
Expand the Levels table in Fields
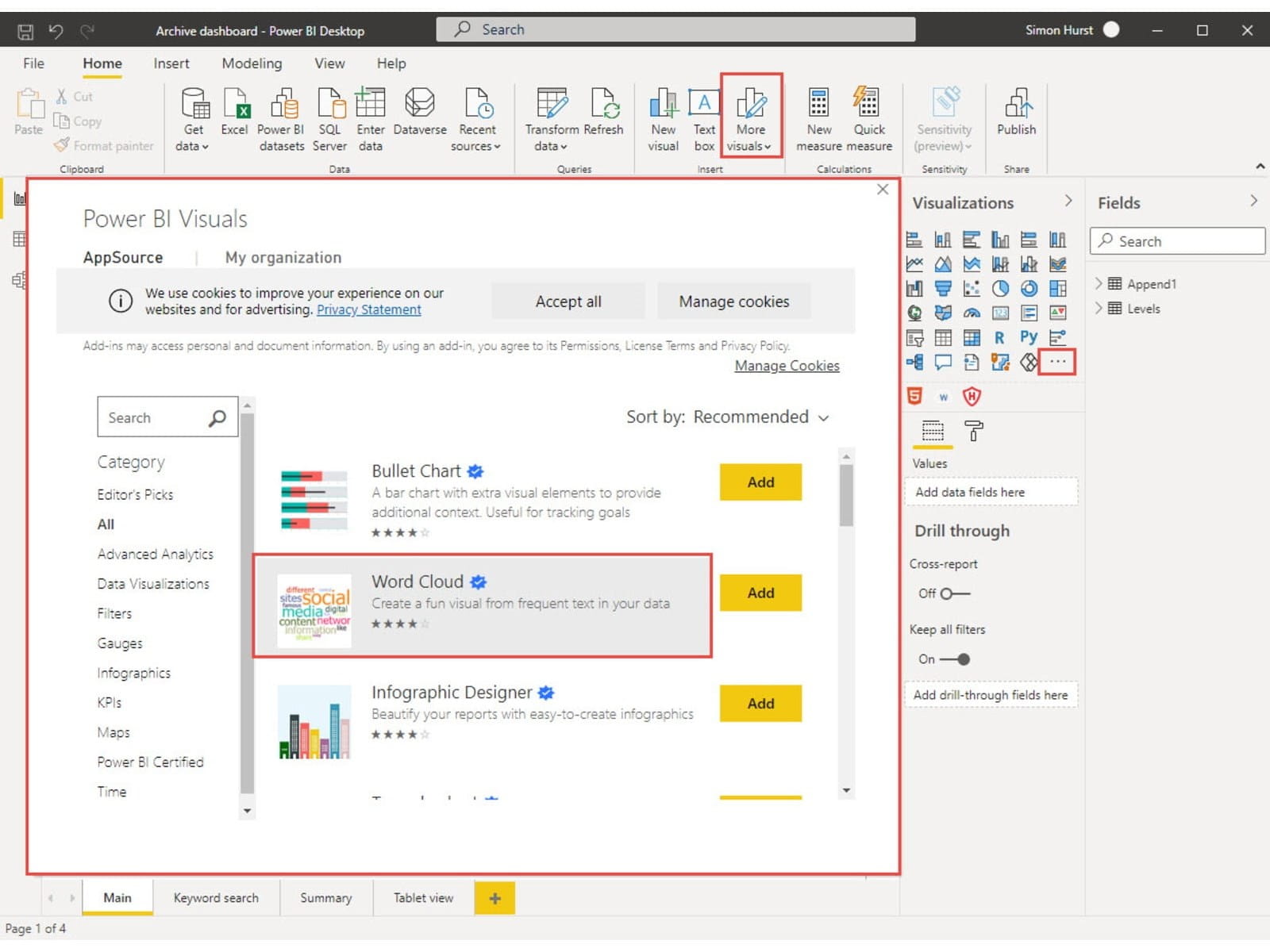1099,309
